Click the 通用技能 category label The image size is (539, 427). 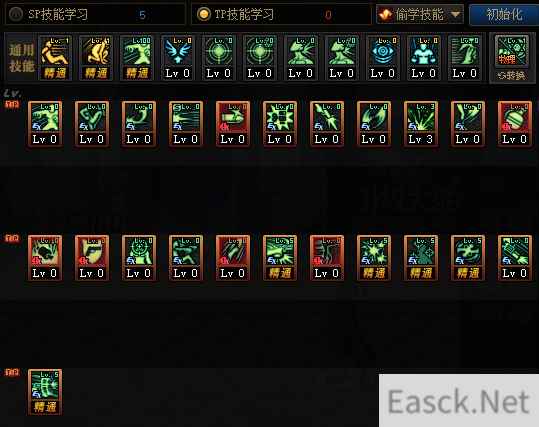point(21,58)
